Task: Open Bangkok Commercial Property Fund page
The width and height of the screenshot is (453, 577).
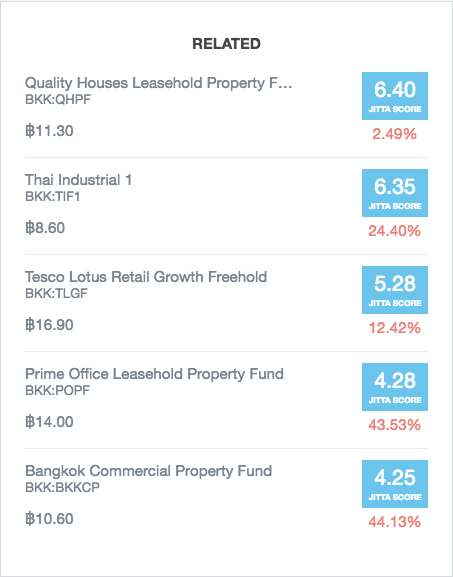Action: point(148,471)
